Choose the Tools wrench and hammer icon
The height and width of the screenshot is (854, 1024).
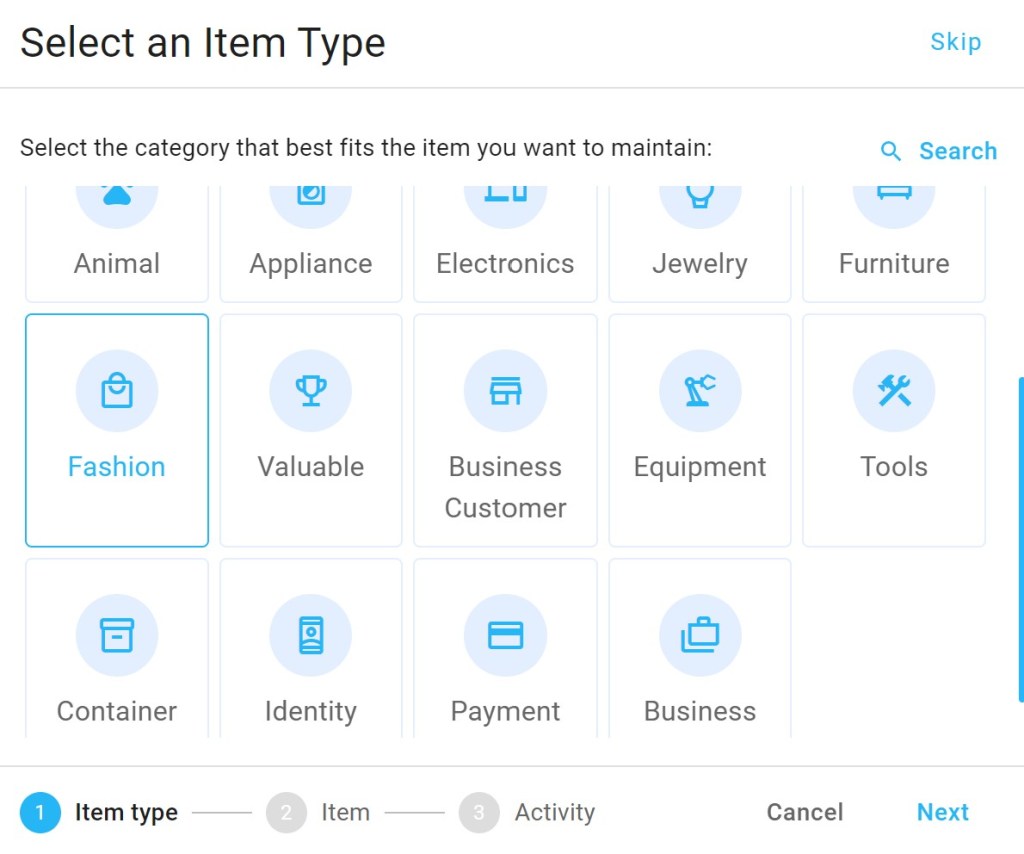click(x=894, y=390)
